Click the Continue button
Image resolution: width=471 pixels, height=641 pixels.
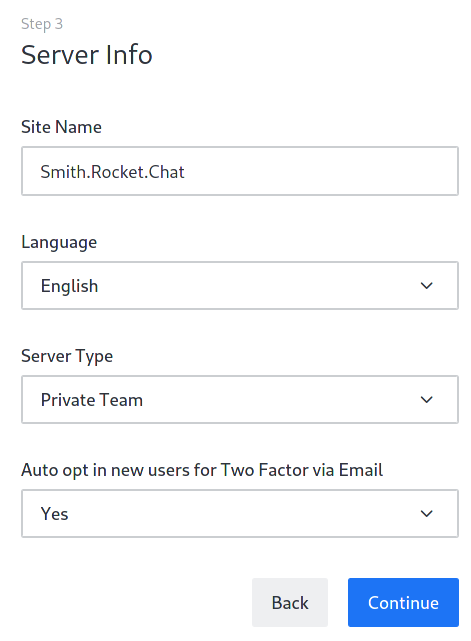click(403, 602)
